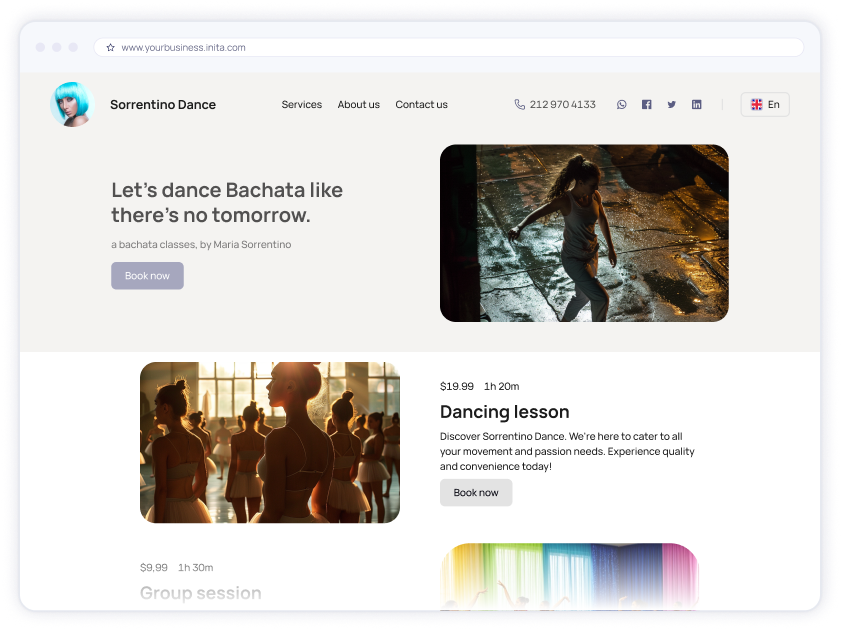This screenshot has height=630, width=842.
Task: Open the Services menu
Action: 301,104
